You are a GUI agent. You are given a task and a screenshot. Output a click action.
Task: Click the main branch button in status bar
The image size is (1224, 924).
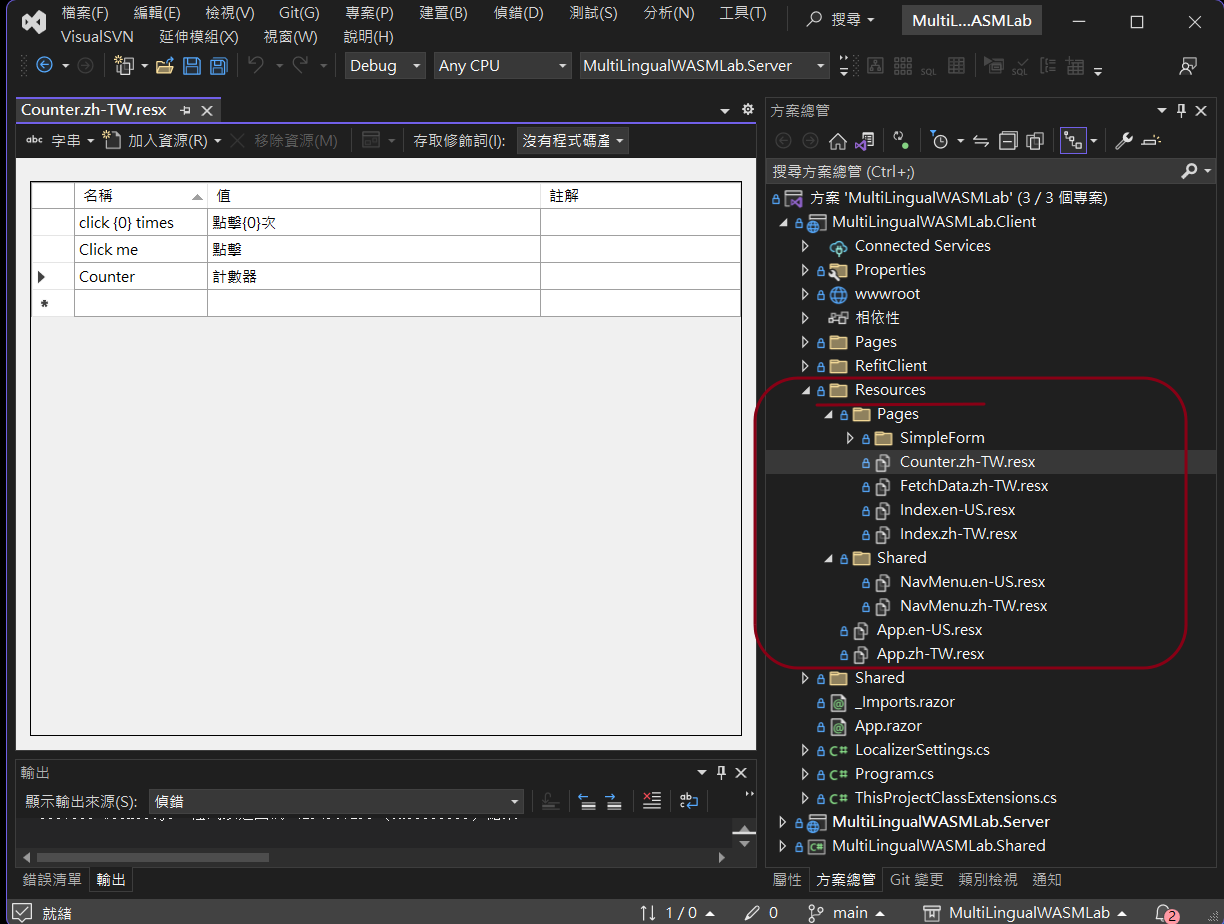pos(850,912)
